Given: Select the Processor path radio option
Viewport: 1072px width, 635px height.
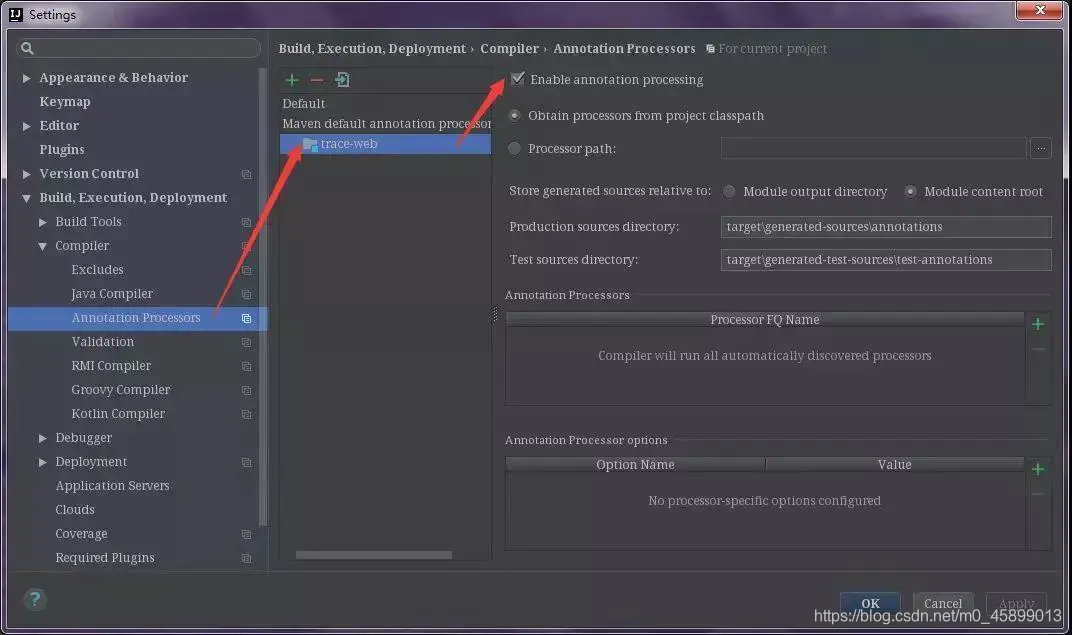Looking at the screenshot, I should pos(514,148).
